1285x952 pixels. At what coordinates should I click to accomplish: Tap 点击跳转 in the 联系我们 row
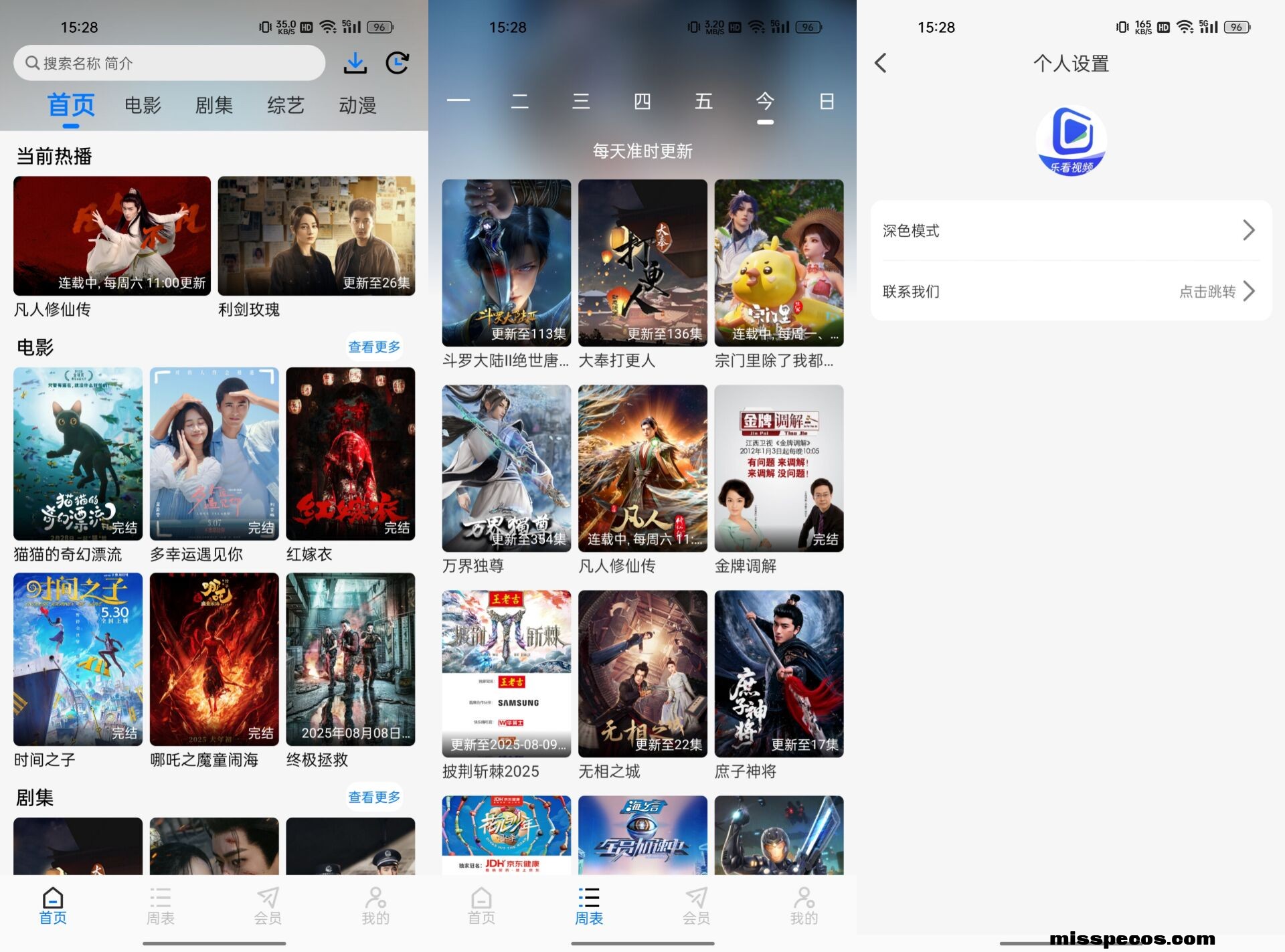click(1207, 291)
